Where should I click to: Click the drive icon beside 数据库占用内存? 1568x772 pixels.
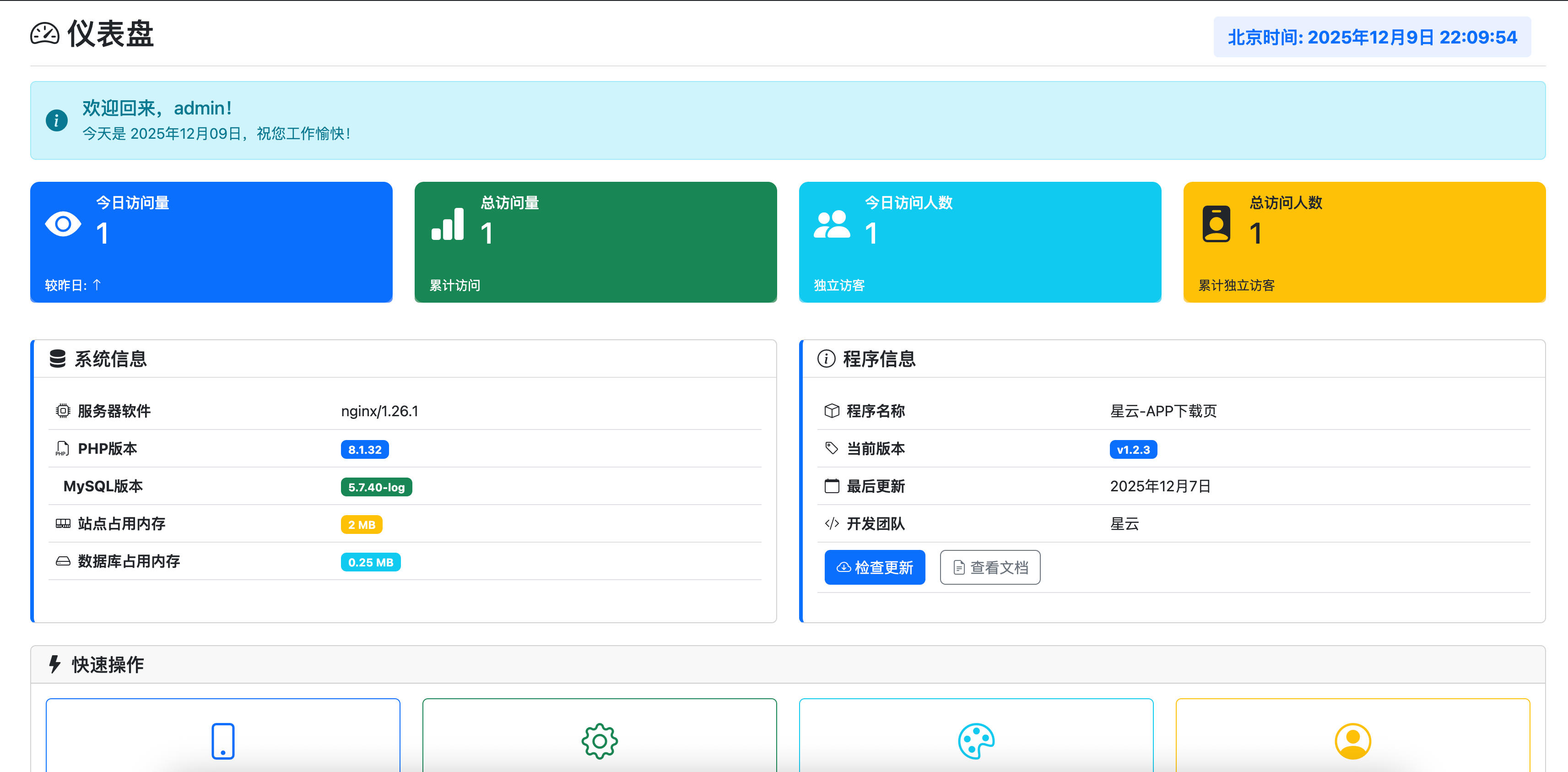(x=63, y=561)
